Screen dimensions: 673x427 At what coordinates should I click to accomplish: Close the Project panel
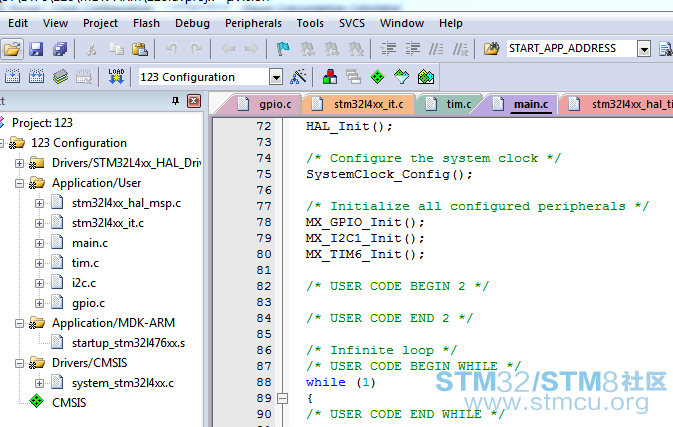pos(194,101)
